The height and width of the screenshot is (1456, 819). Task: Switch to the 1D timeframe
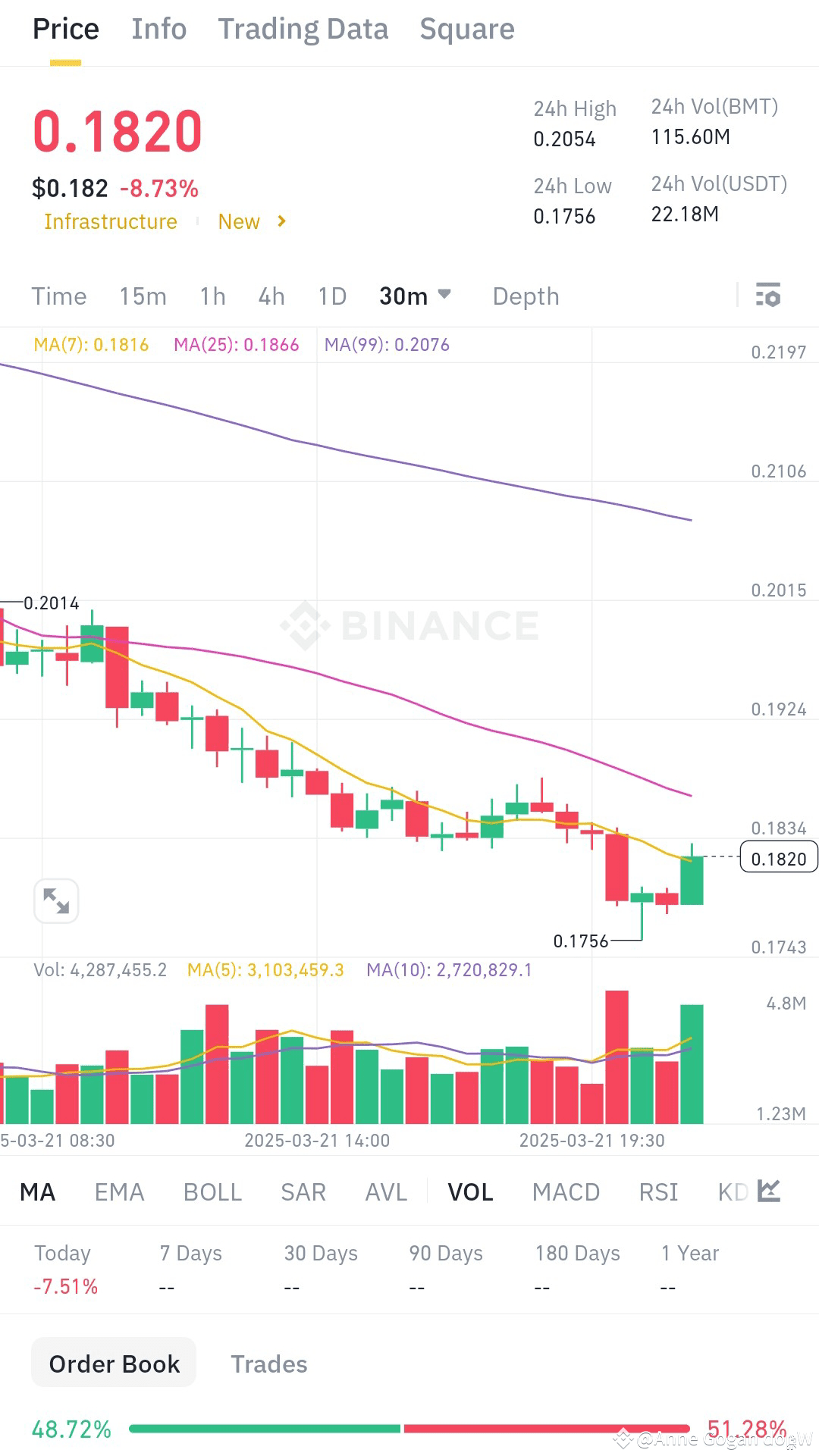click(x=331, y=296)
